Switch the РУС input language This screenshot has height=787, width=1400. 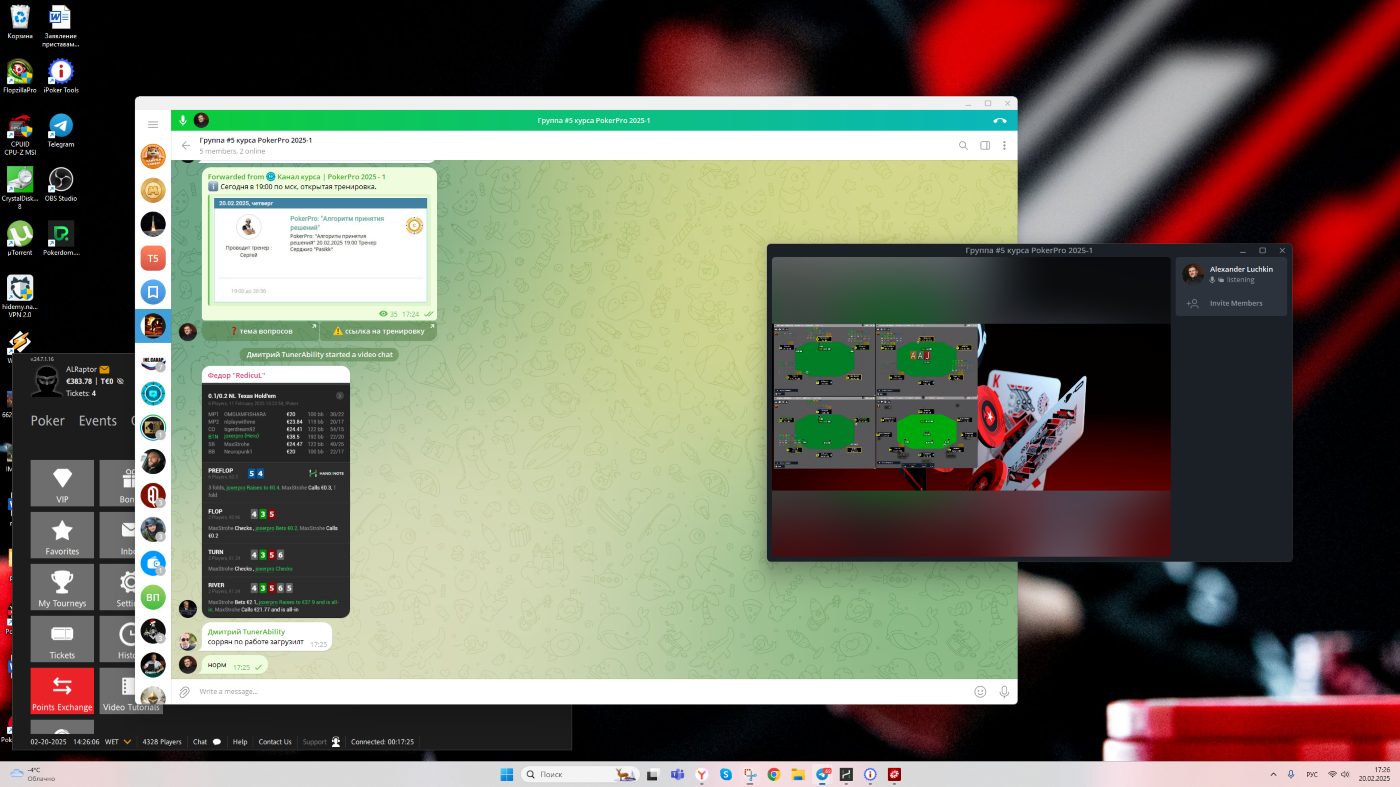(1312, 774)
